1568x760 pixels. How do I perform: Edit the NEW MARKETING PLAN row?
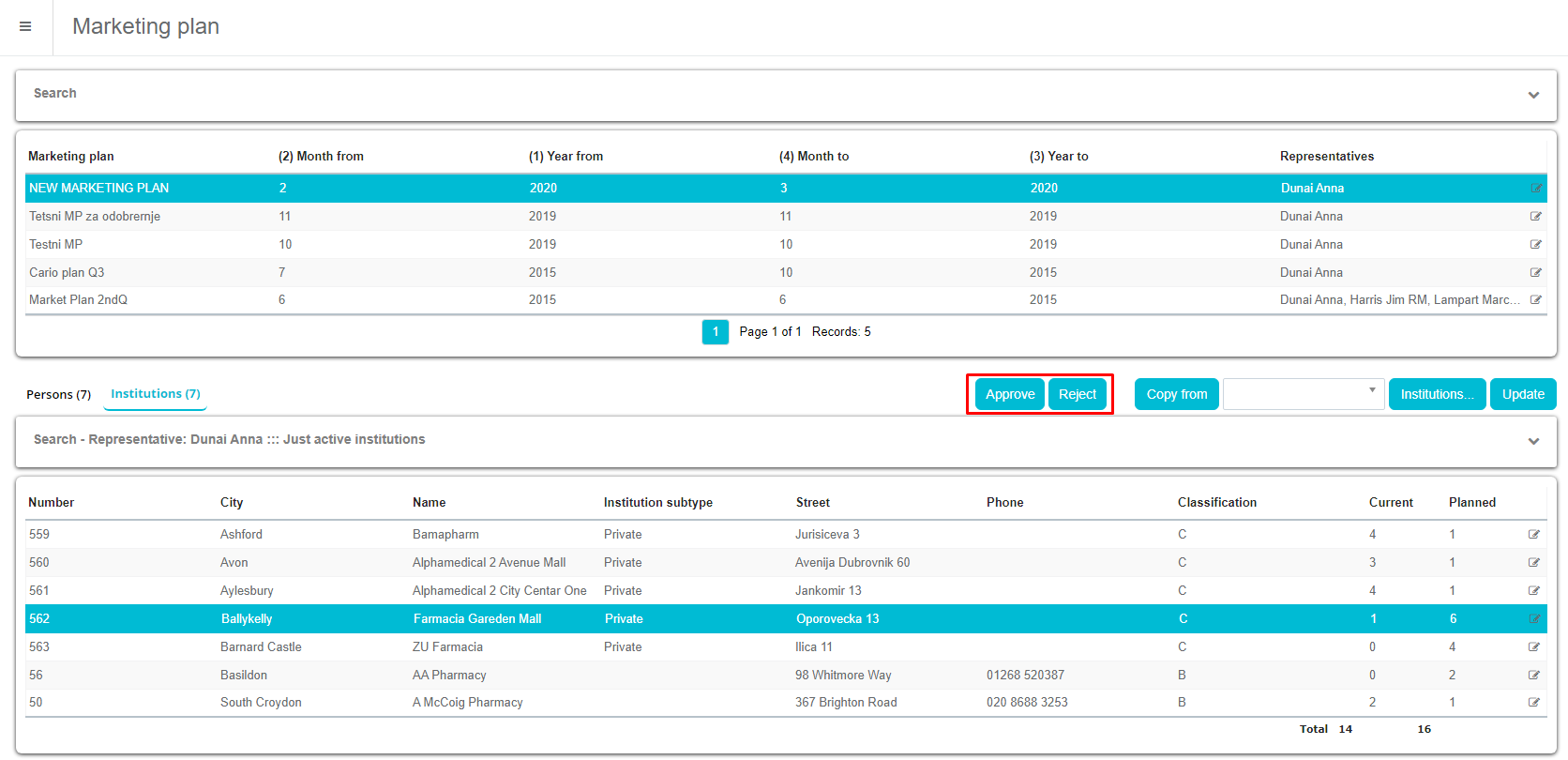tap(1536, 189)
